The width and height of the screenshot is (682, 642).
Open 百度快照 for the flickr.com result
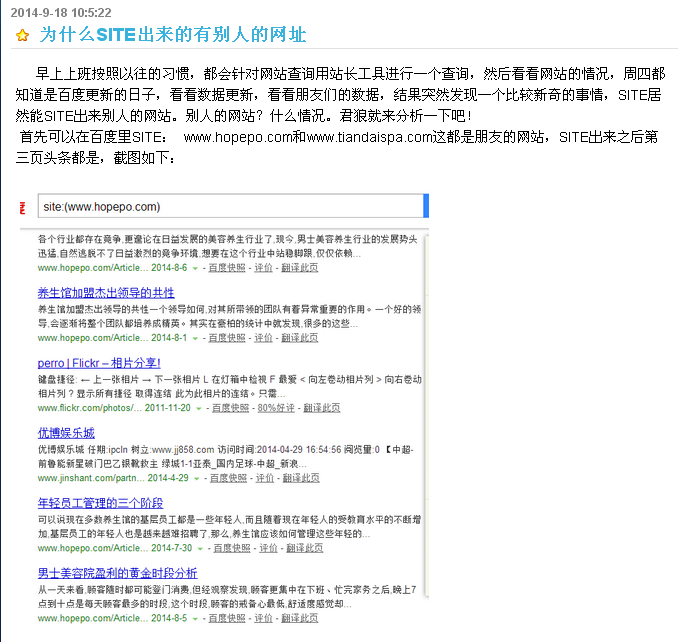click(x=231, y=408)
